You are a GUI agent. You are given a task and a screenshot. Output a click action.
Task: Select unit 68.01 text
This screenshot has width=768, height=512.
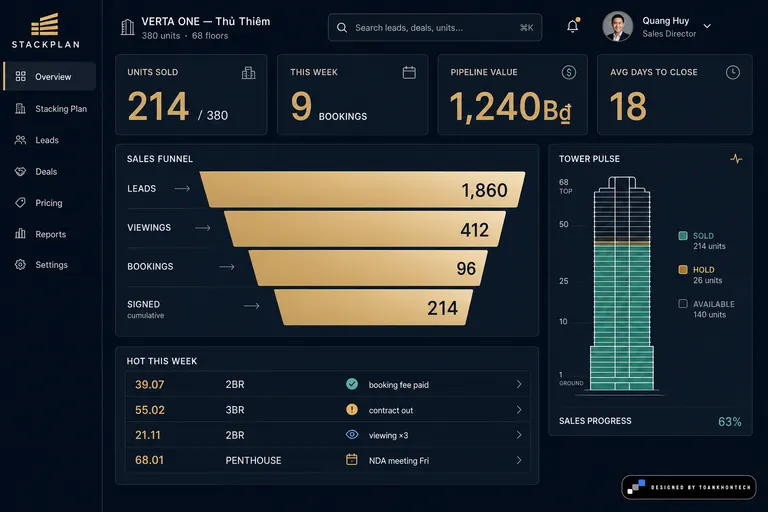[x=149, y=460]
